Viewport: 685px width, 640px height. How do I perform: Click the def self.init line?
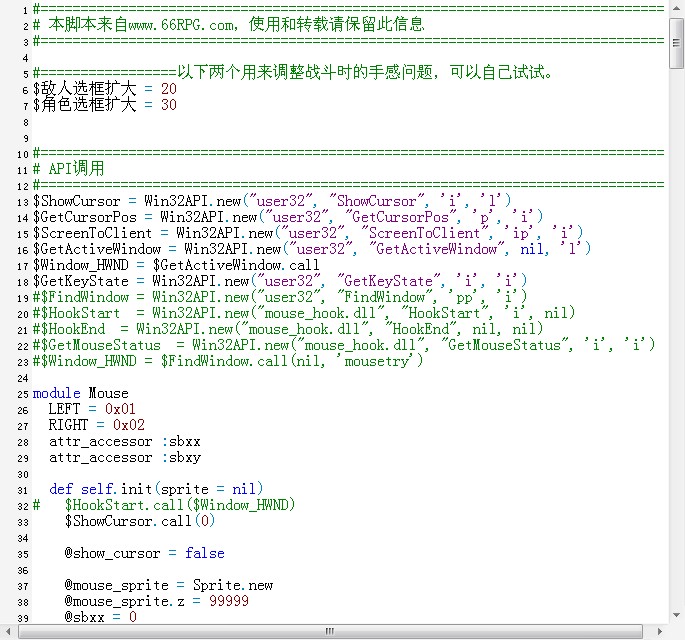(x=156, y=489)
